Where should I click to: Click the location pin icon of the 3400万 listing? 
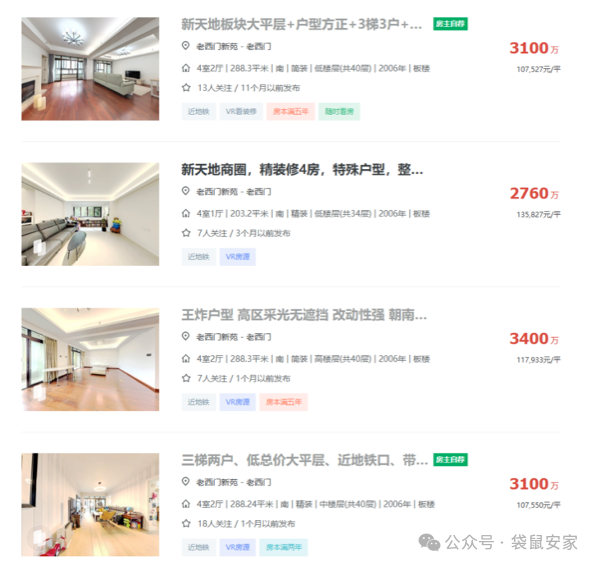point(185,336)
